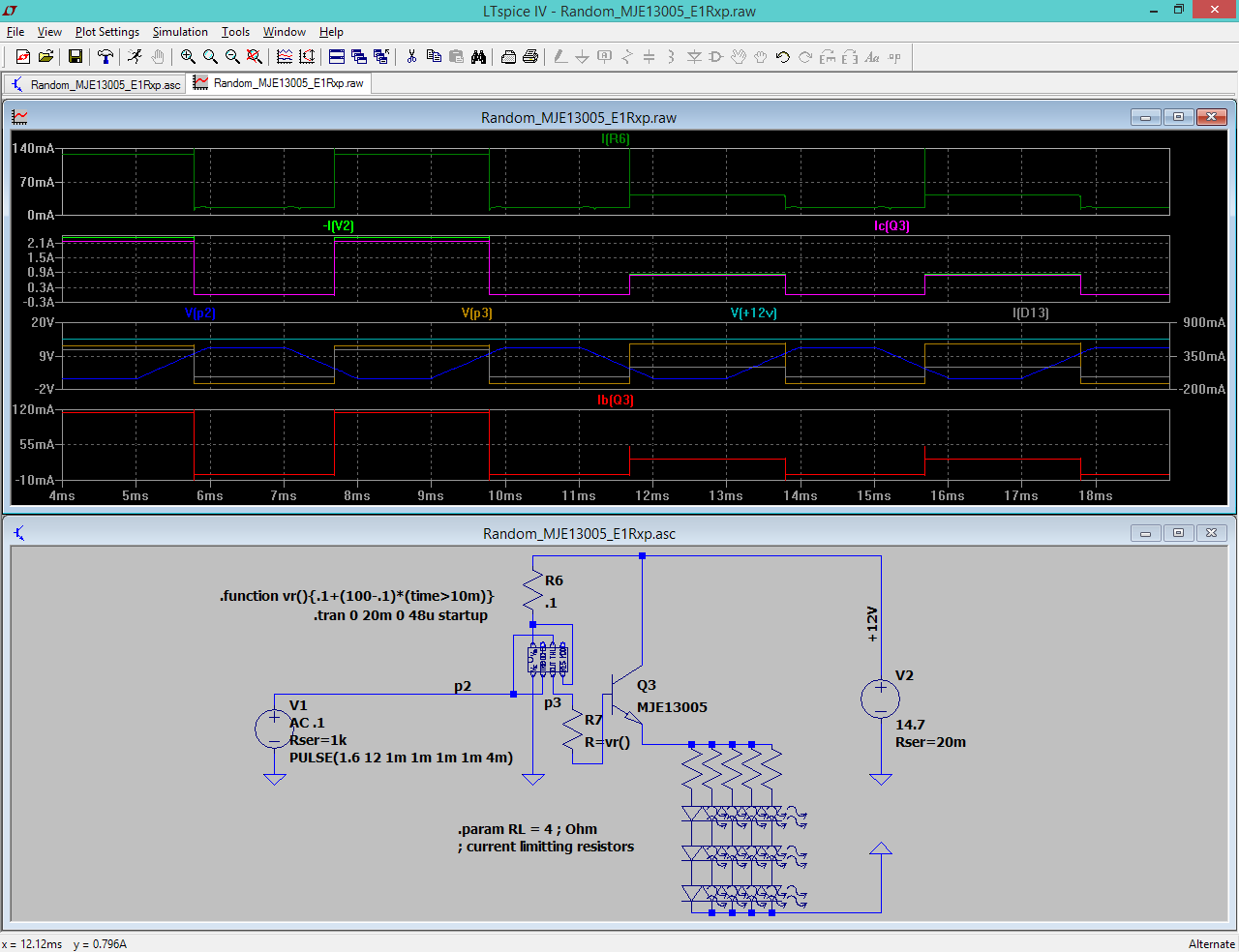Select the Diode tool

tap(694, 57)
